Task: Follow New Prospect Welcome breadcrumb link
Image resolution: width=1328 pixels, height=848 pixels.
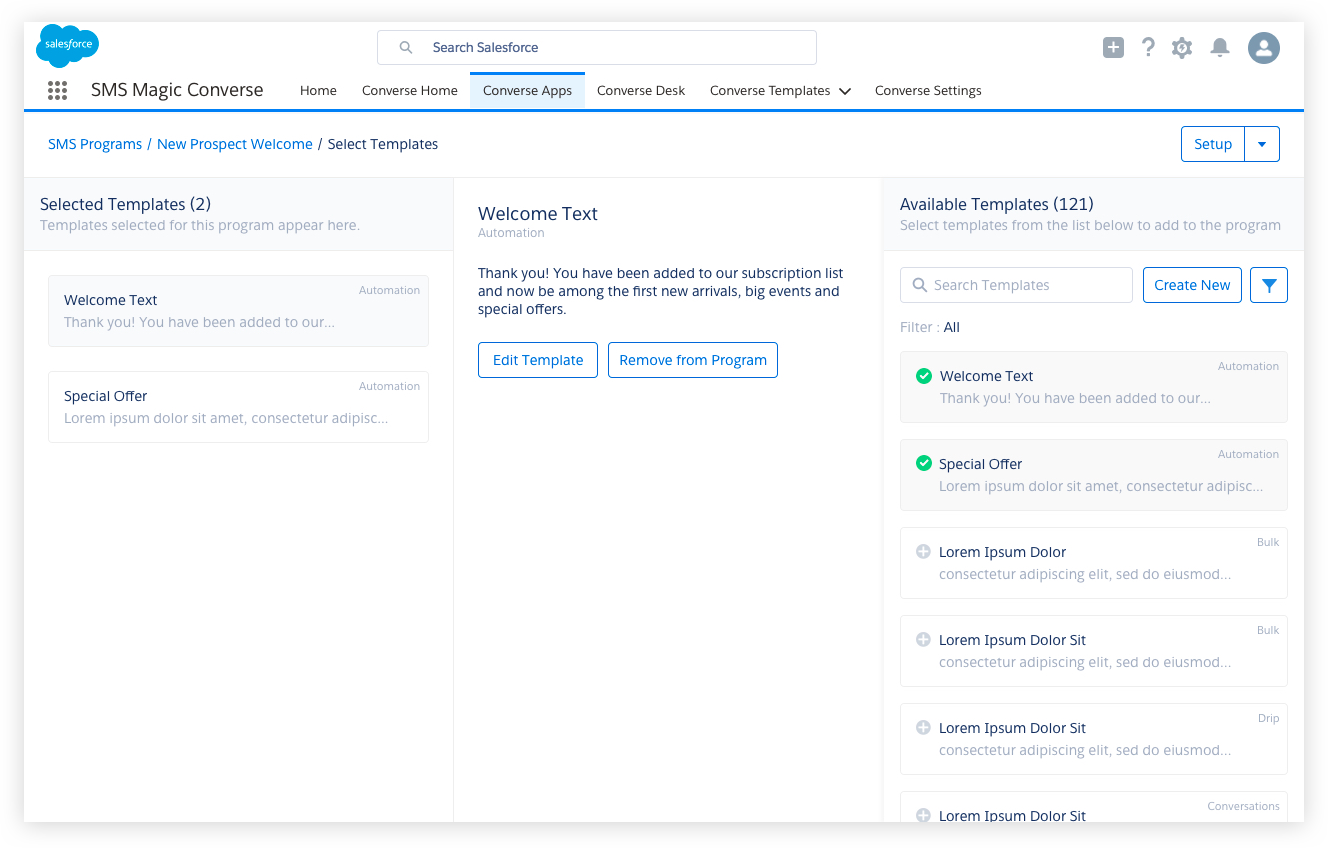Action: coord(235,144)
